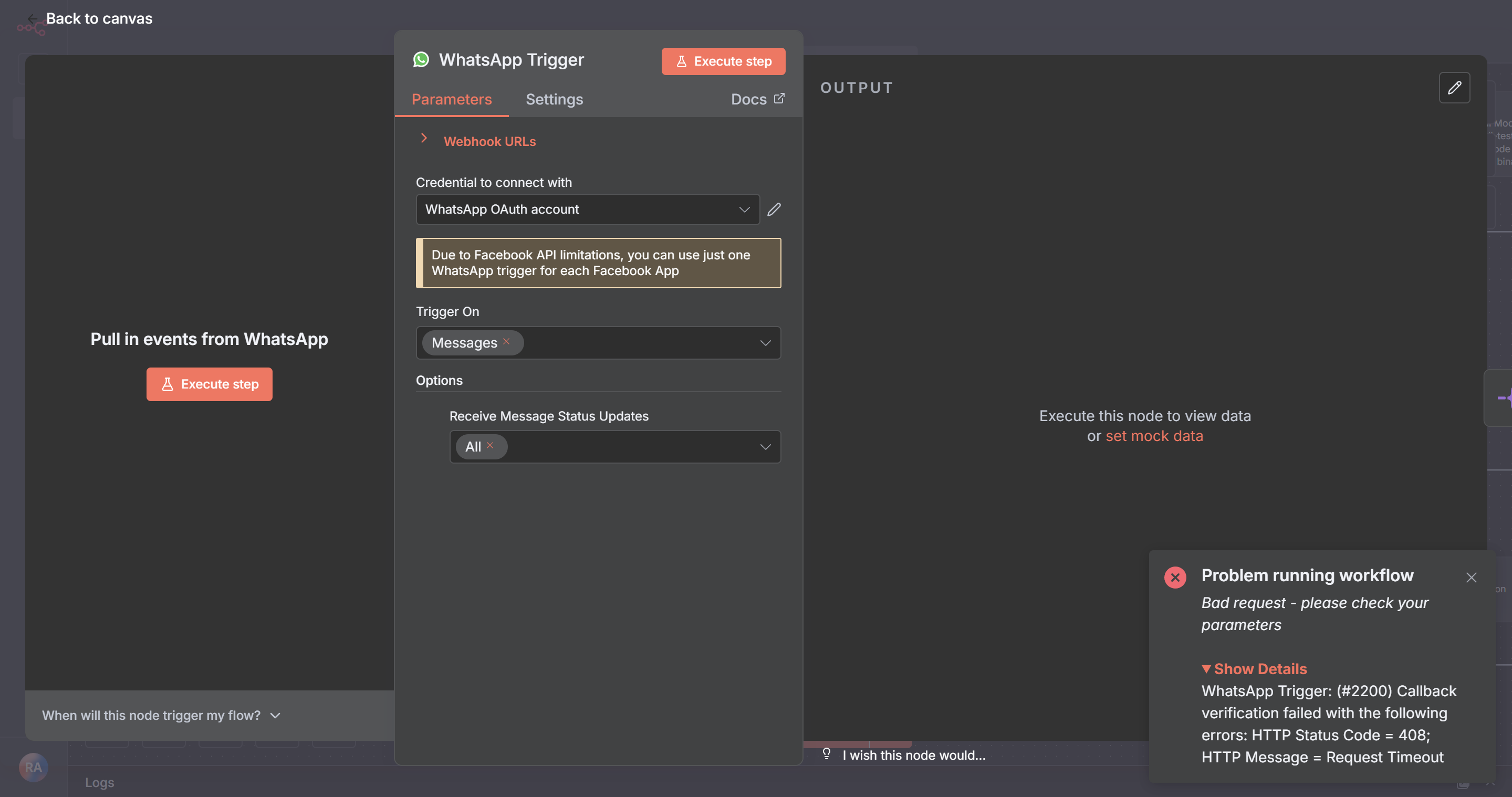This screenshot has height=797, width=1512.
Task: Open the Receive Message Status Updates dropdown
Action: click(765, 447)
